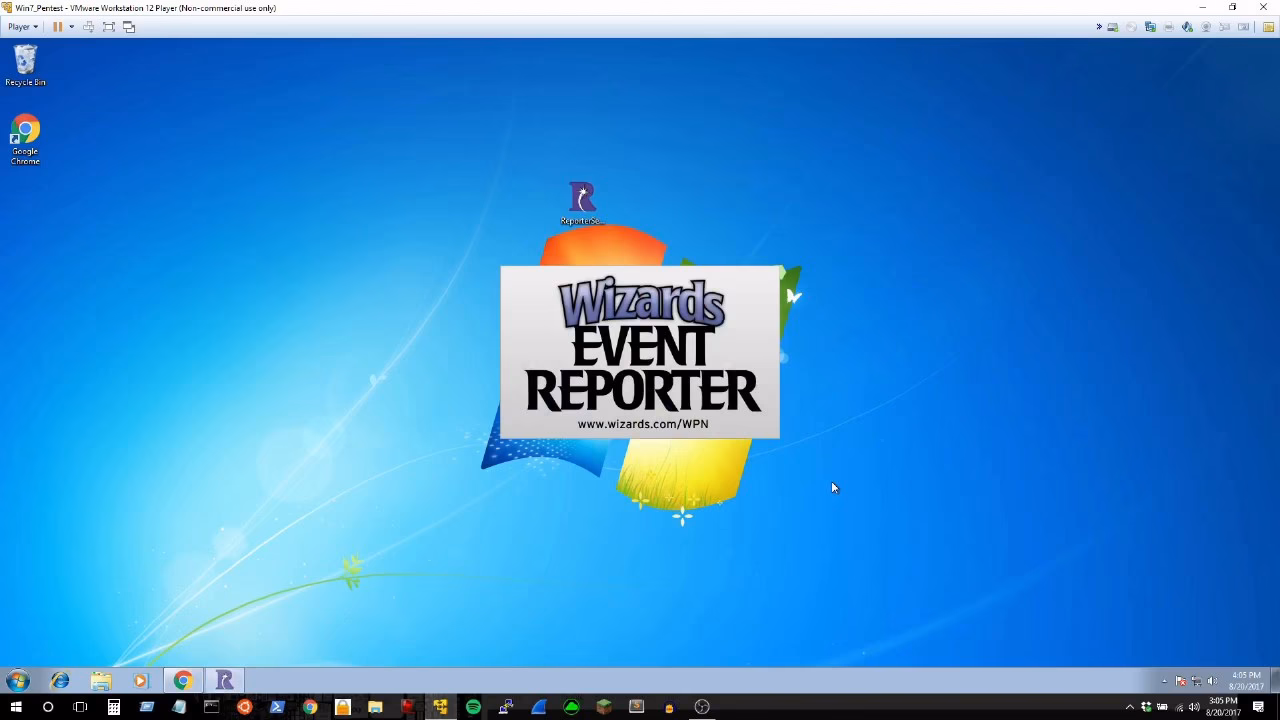Launch Ubuntu app on host taskbar
This screenshot has height=720, width=1280.
coord(244,707)
